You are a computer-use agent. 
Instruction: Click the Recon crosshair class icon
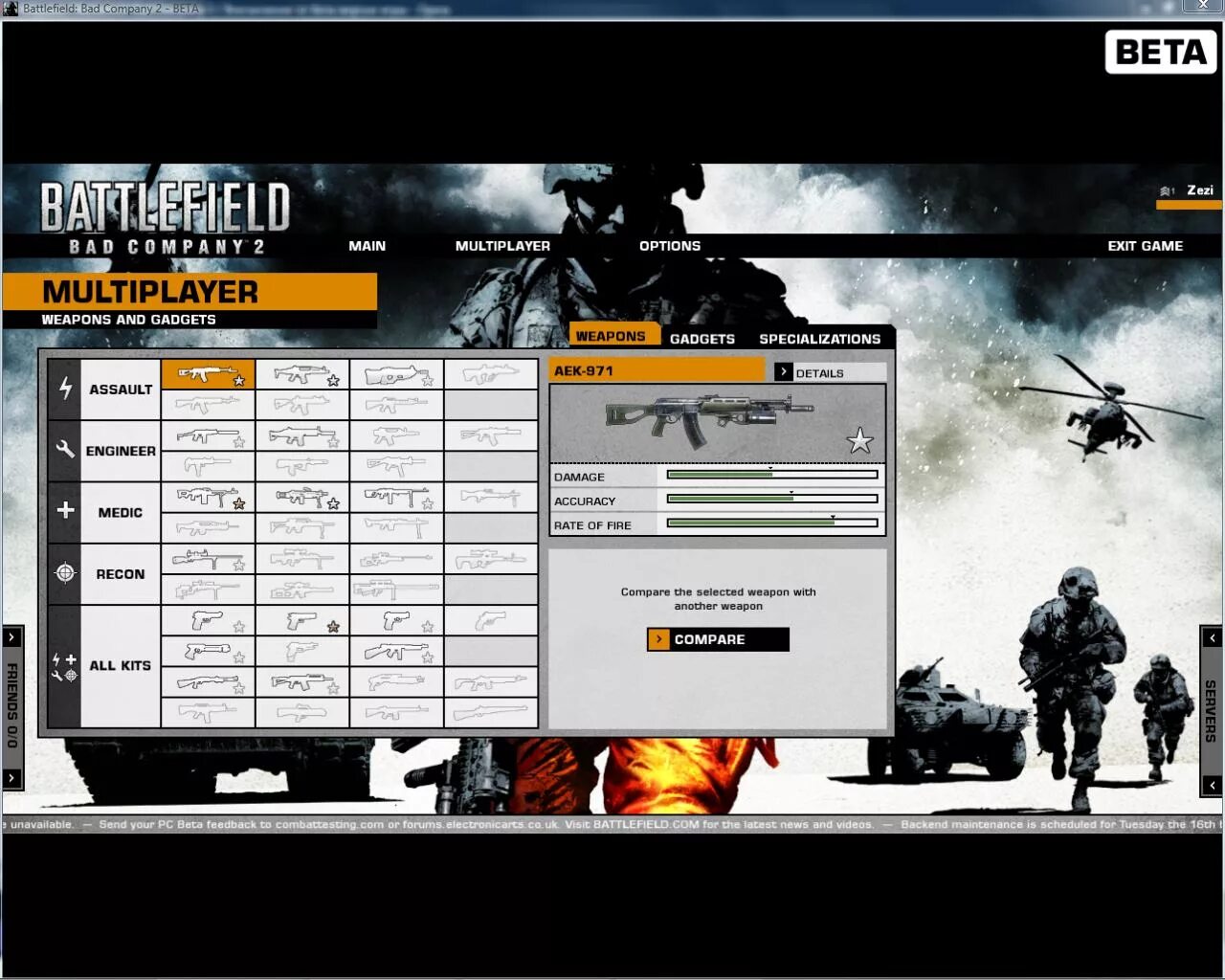click(x=65, y=573)
